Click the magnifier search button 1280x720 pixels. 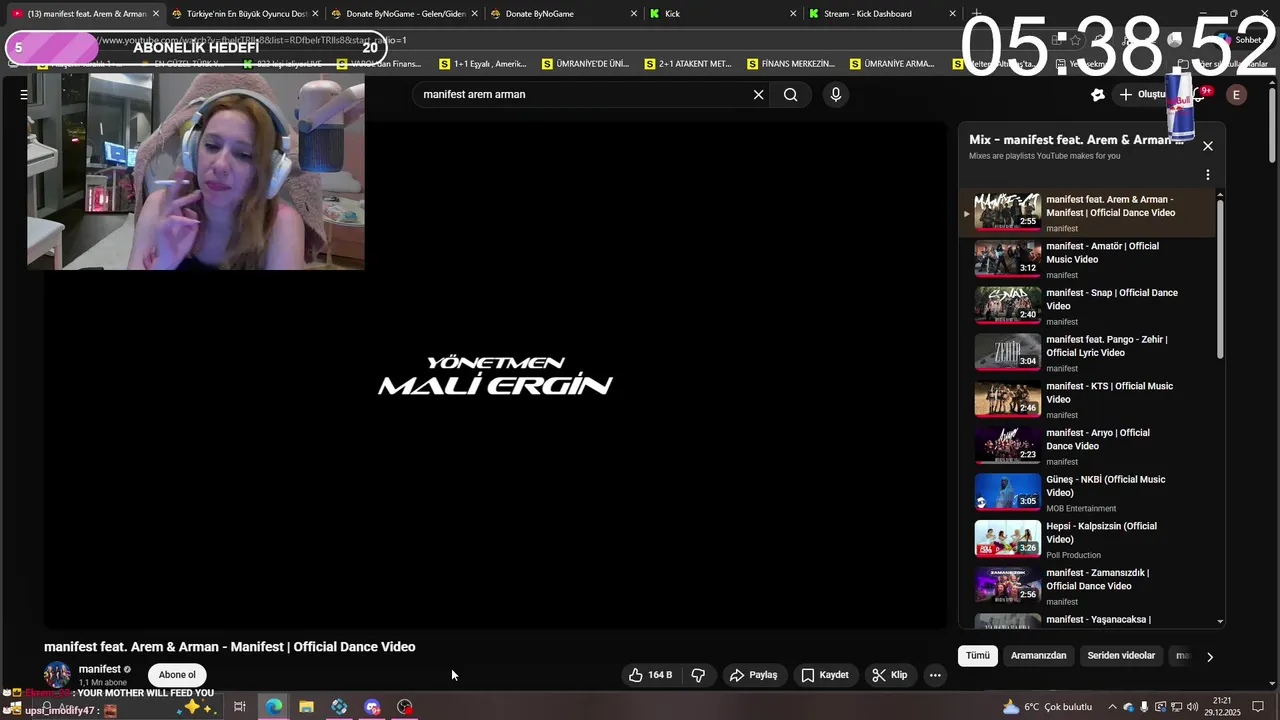(790, 95)
